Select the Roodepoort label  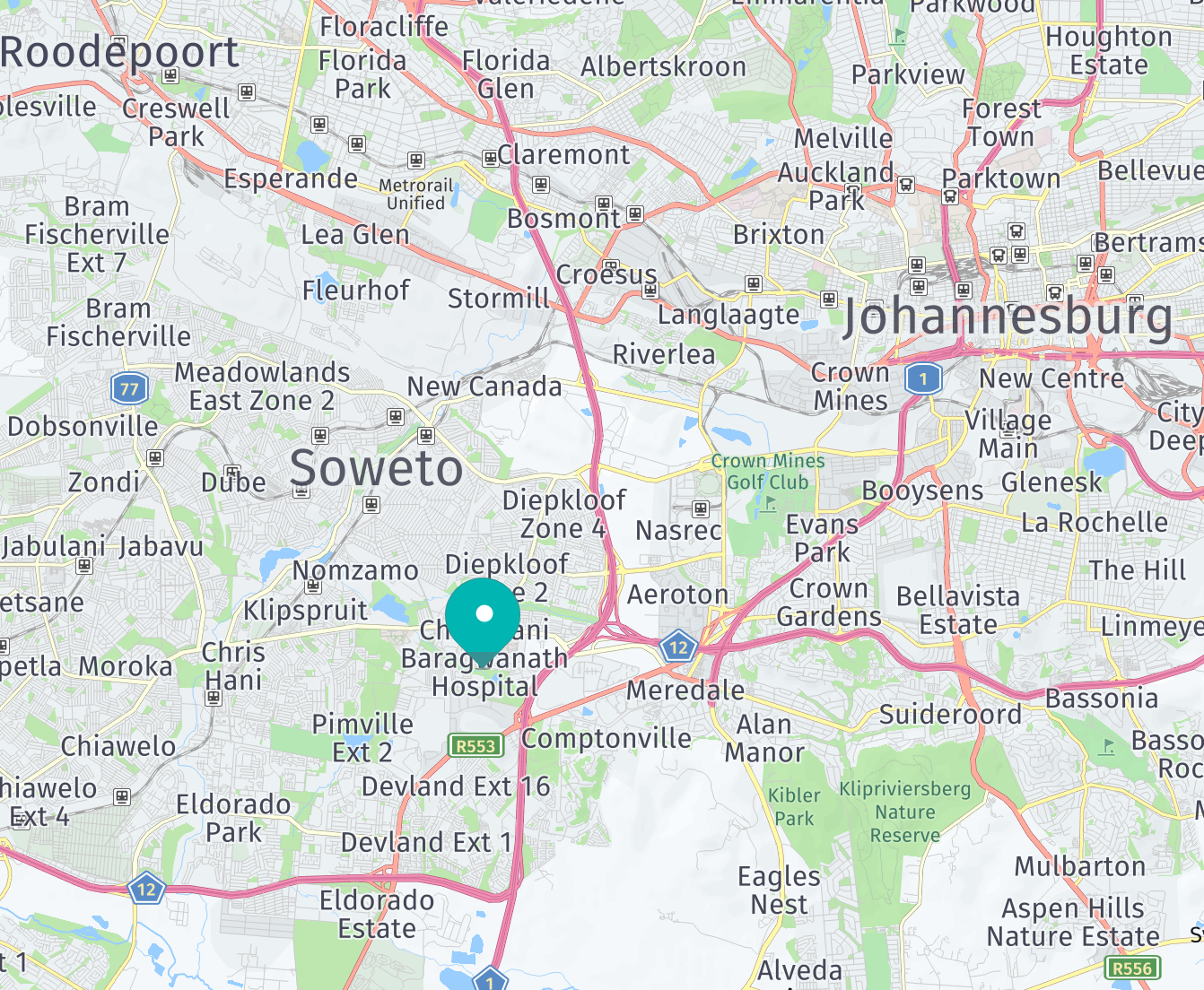120,52
